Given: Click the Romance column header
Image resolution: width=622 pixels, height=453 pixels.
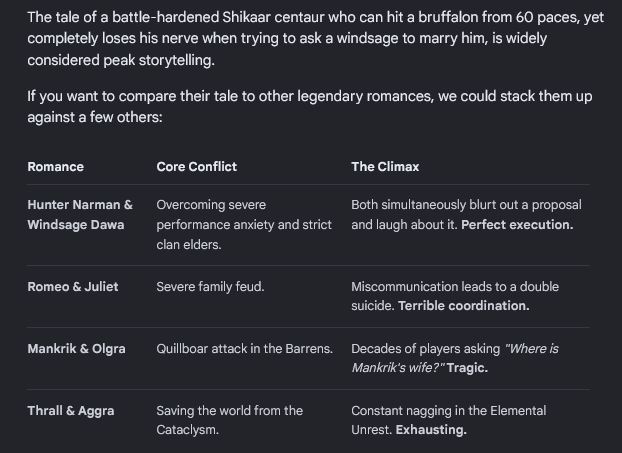Looking at the screenshot, I should coord(56,167).
